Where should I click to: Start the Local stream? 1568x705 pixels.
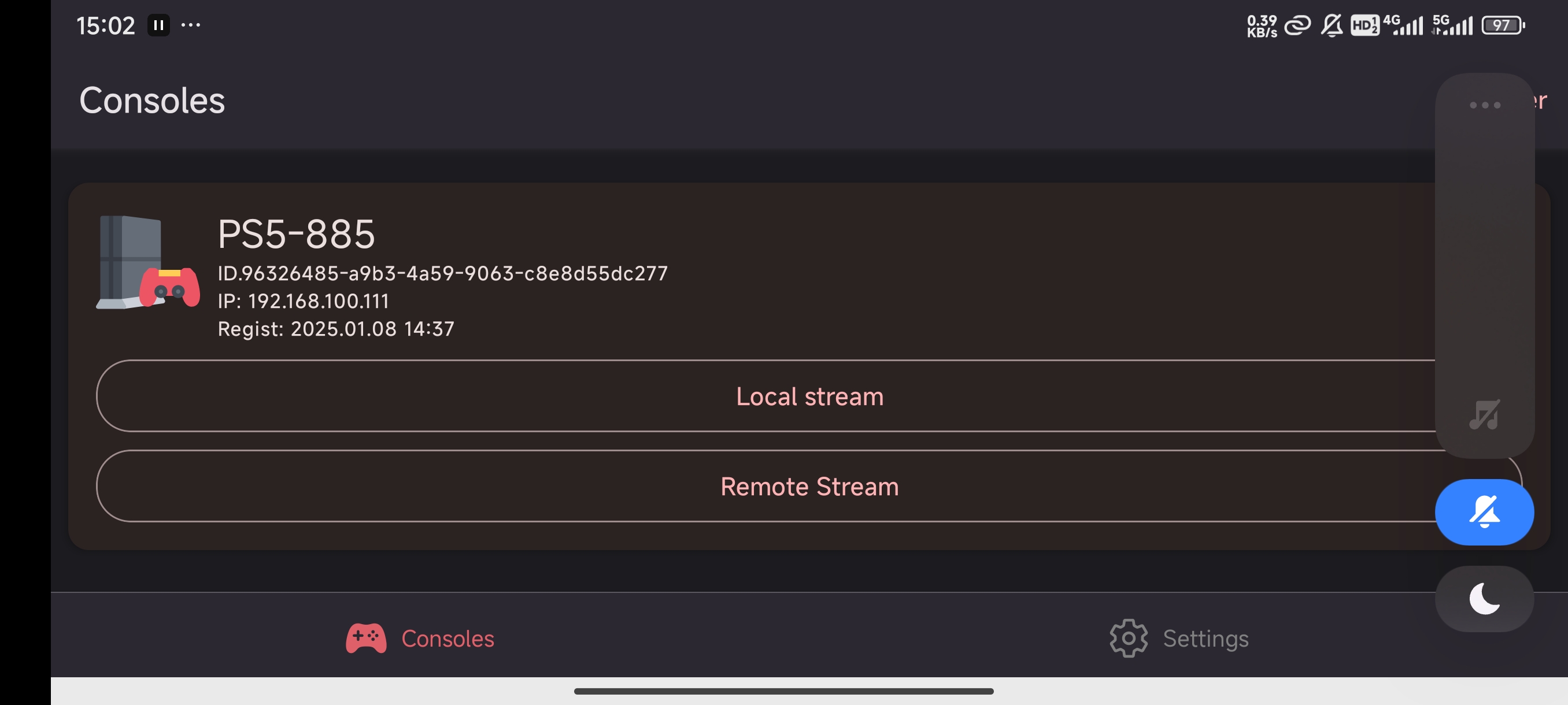tap(809, 396)
